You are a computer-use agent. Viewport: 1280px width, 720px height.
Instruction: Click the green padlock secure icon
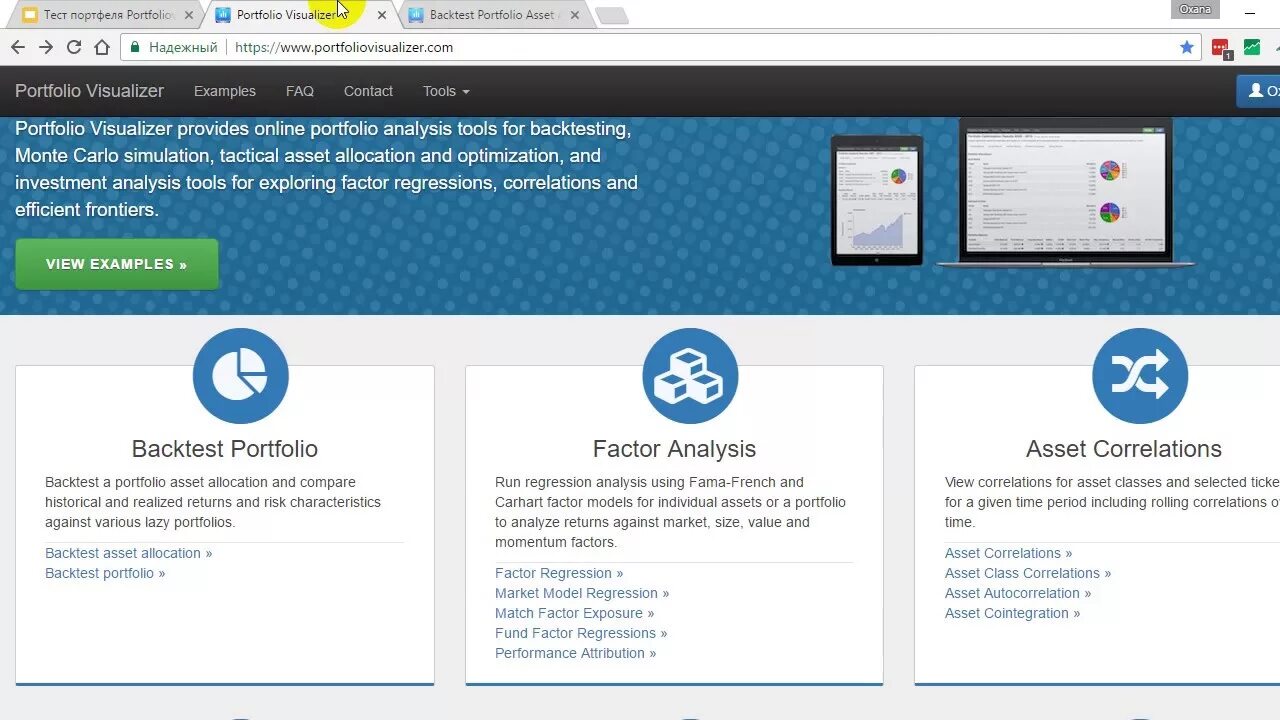coord(135,47)
